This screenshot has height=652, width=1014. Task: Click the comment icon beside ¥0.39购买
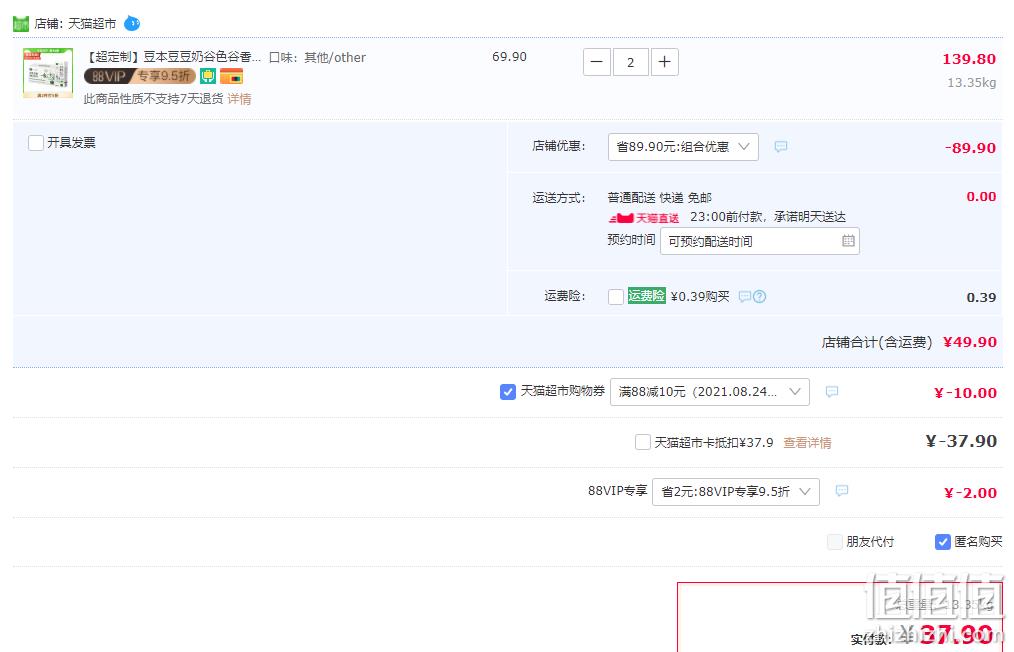(x=745, y=297)
